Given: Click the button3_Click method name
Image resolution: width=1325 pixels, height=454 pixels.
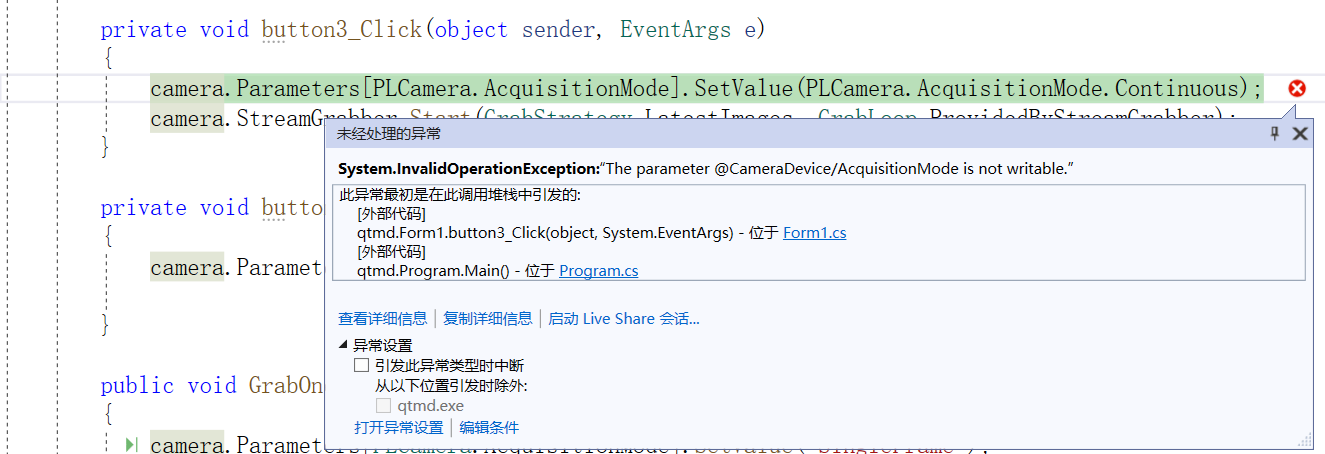Looking at the screenshot, I should tap(341, 30).
